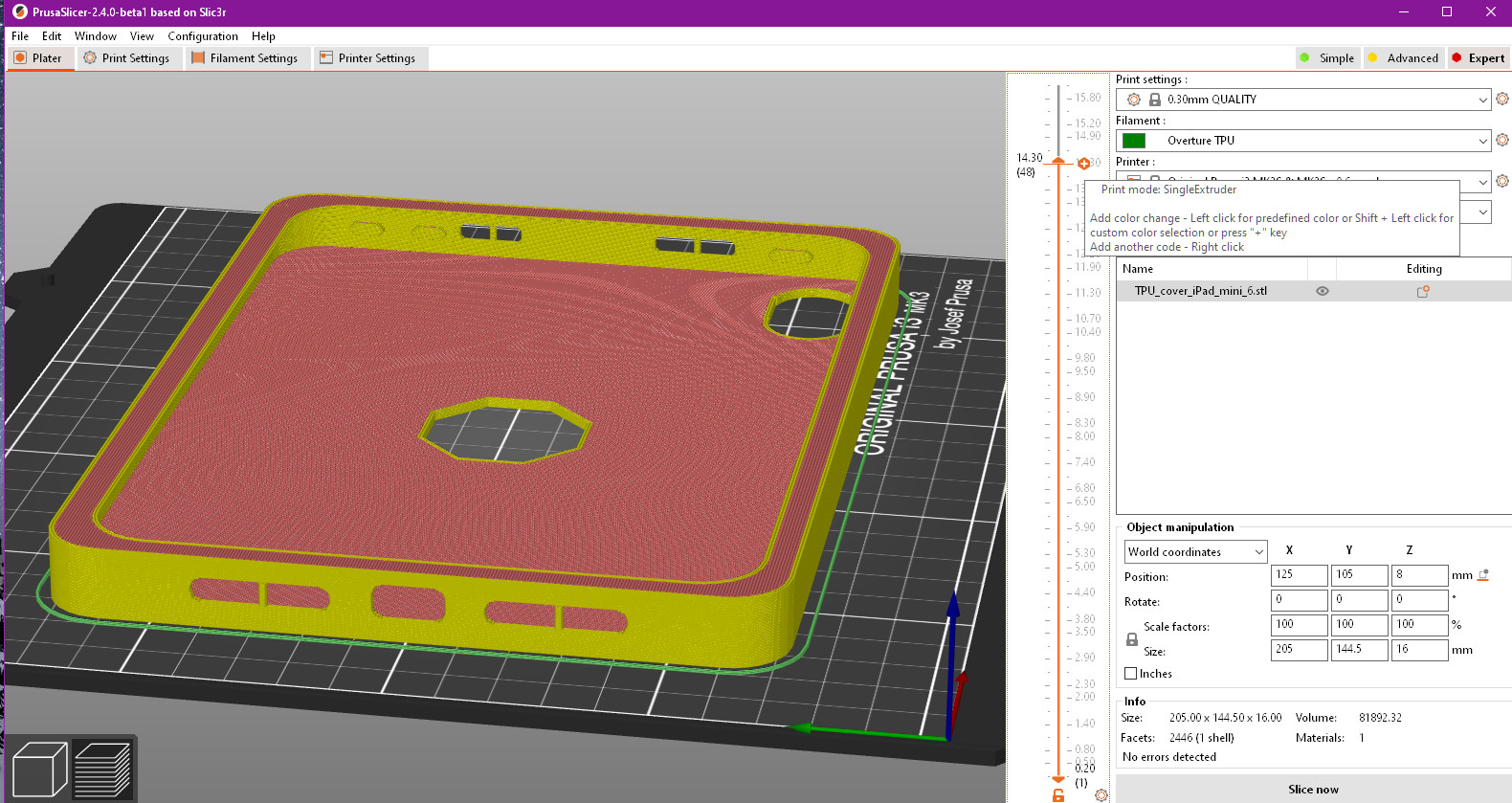Enable the Inches checkbox
The height and width of the screenshot is (803, 1512).
click(1130, 674)
